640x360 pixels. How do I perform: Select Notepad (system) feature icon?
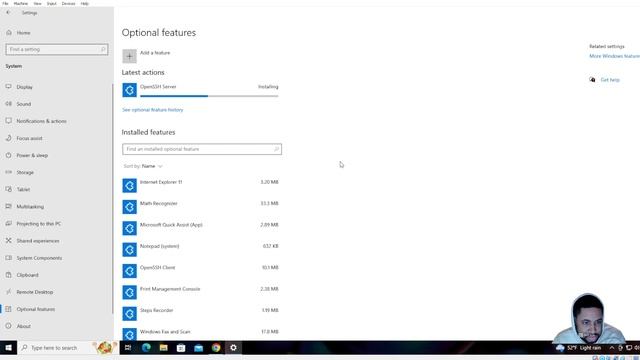coord(129,250)
